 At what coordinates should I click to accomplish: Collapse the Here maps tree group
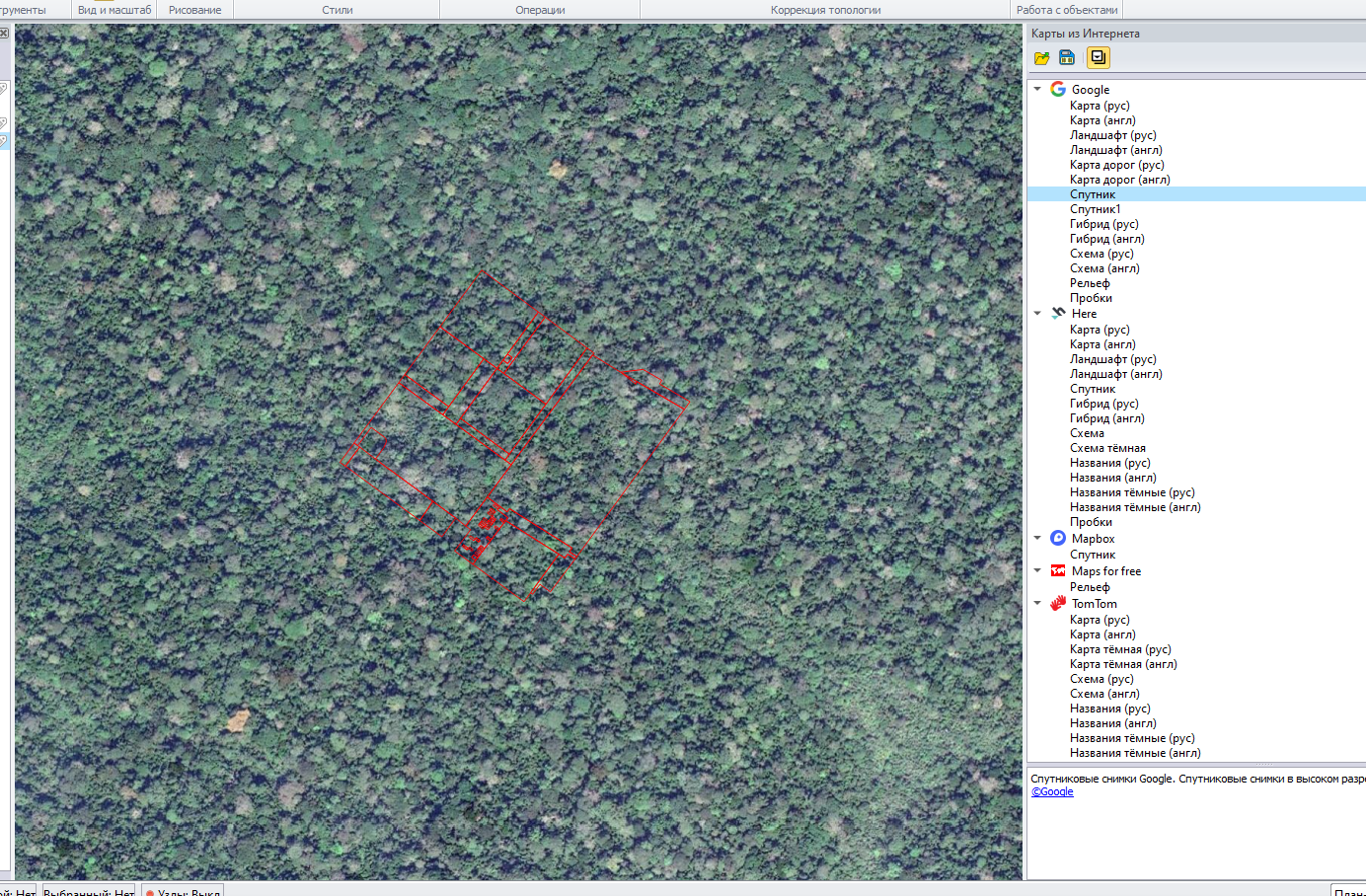tap(1037, 313)
